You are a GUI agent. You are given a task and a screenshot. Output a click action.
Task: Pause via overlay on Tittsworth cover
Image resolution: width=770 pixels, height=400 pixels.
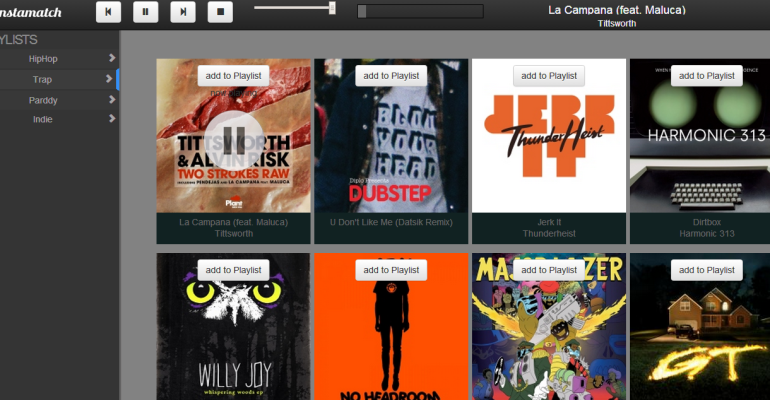pyautogui.click(x=234, y=141)
